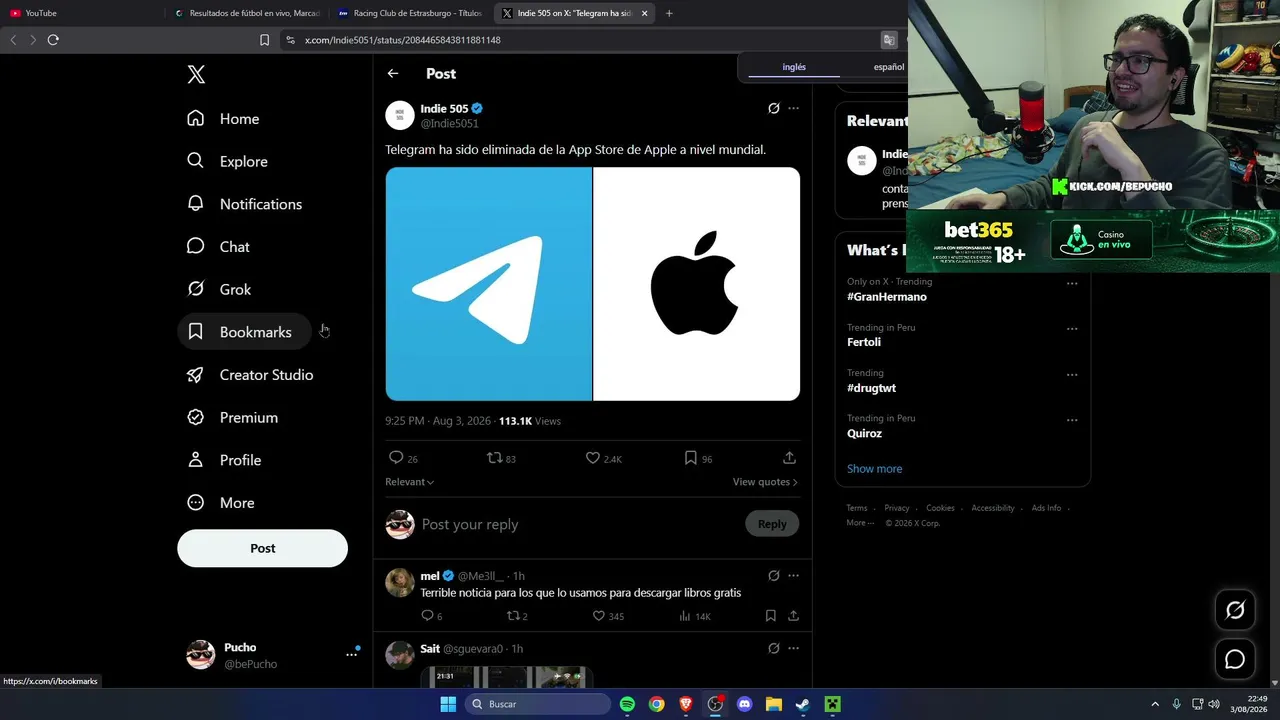The width and height of the screenshot is (1280, 720).
Task: Click View quotes link
Action: tap(765, 482)
